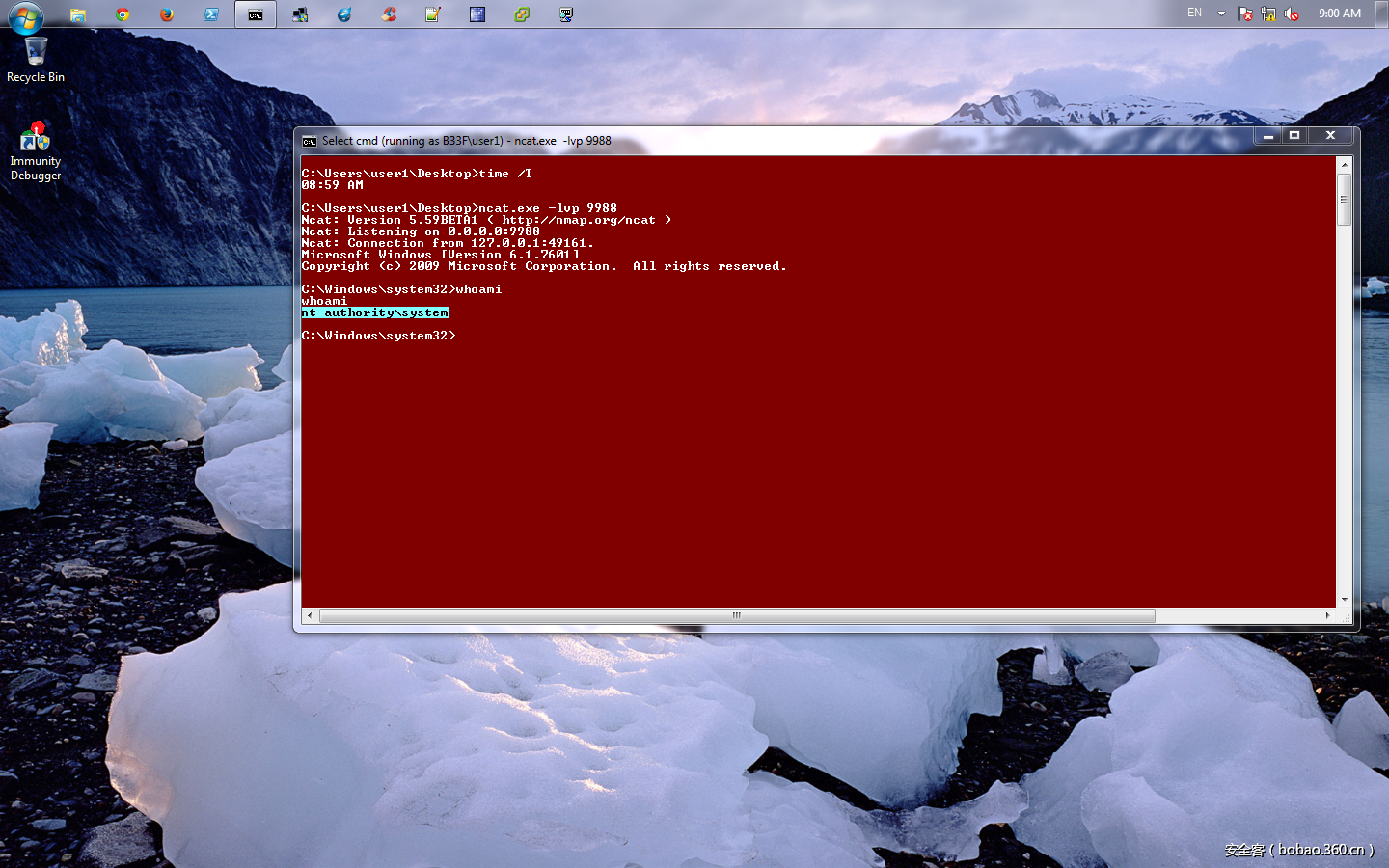
Task: Click the muted volume speaker tray icon
Action: 1292,14
